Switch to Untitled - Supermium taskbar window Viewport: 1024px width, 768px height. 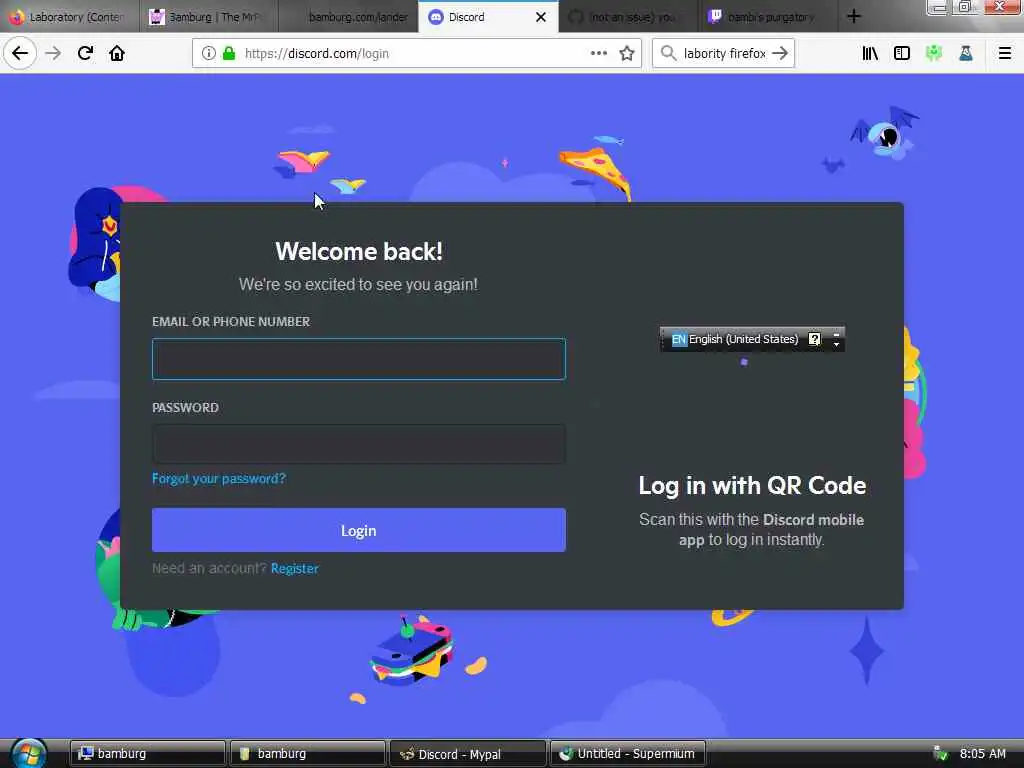coord(628,754)
